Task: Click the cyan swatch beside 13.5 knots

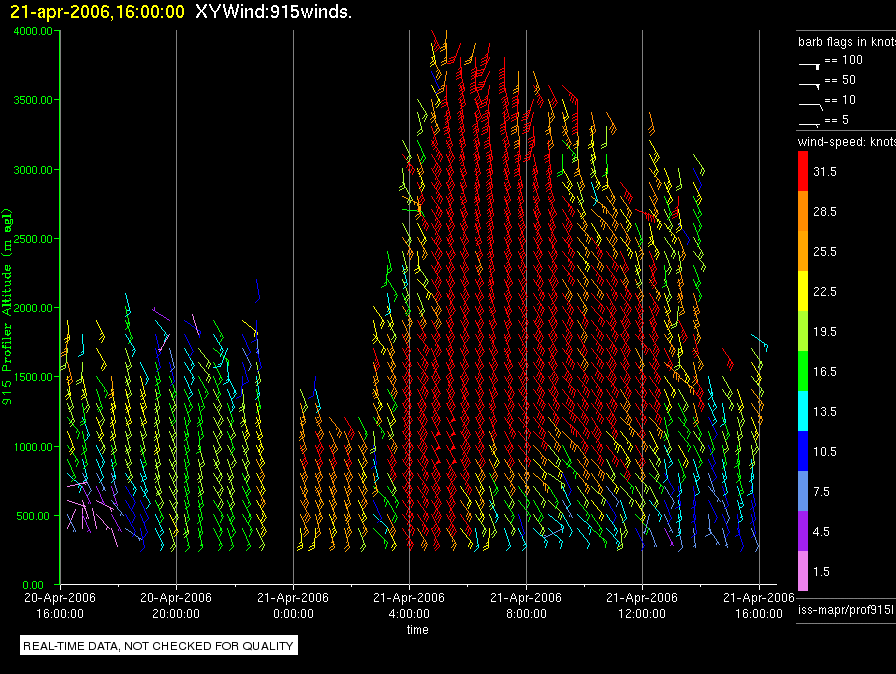Action: pyautogui.click(x=802, y=411)
